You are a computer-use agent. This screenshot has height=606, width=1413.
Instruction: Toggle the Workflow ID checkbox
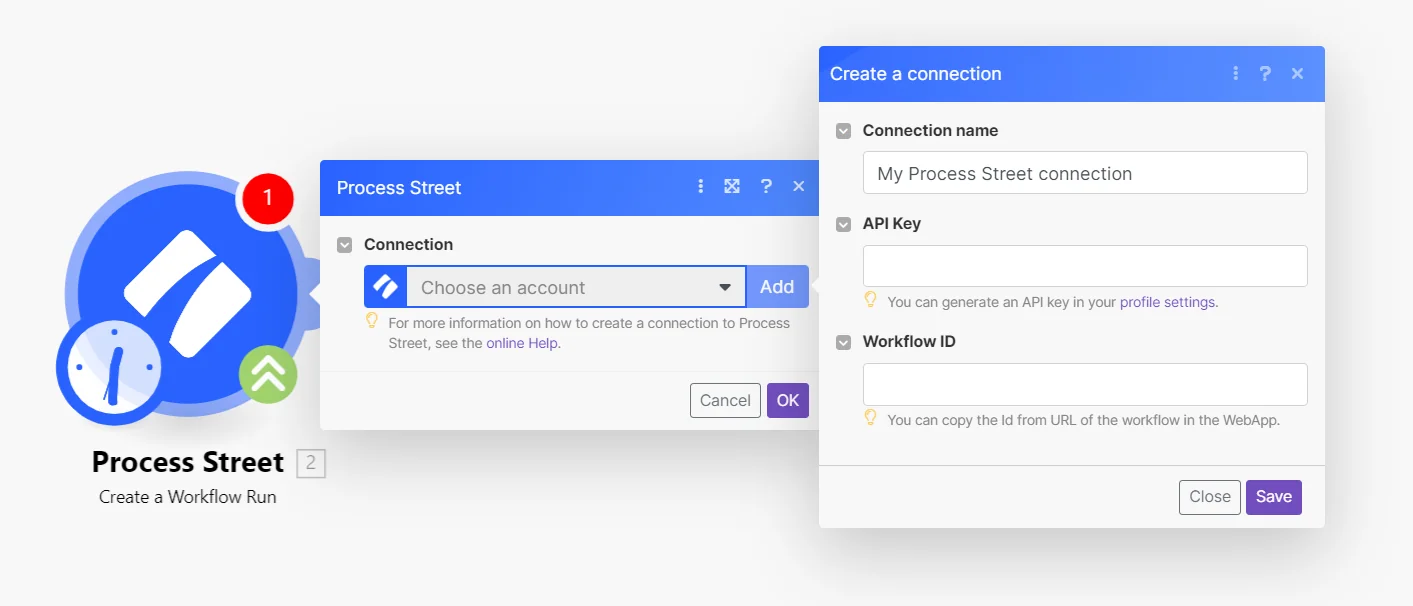844,342
